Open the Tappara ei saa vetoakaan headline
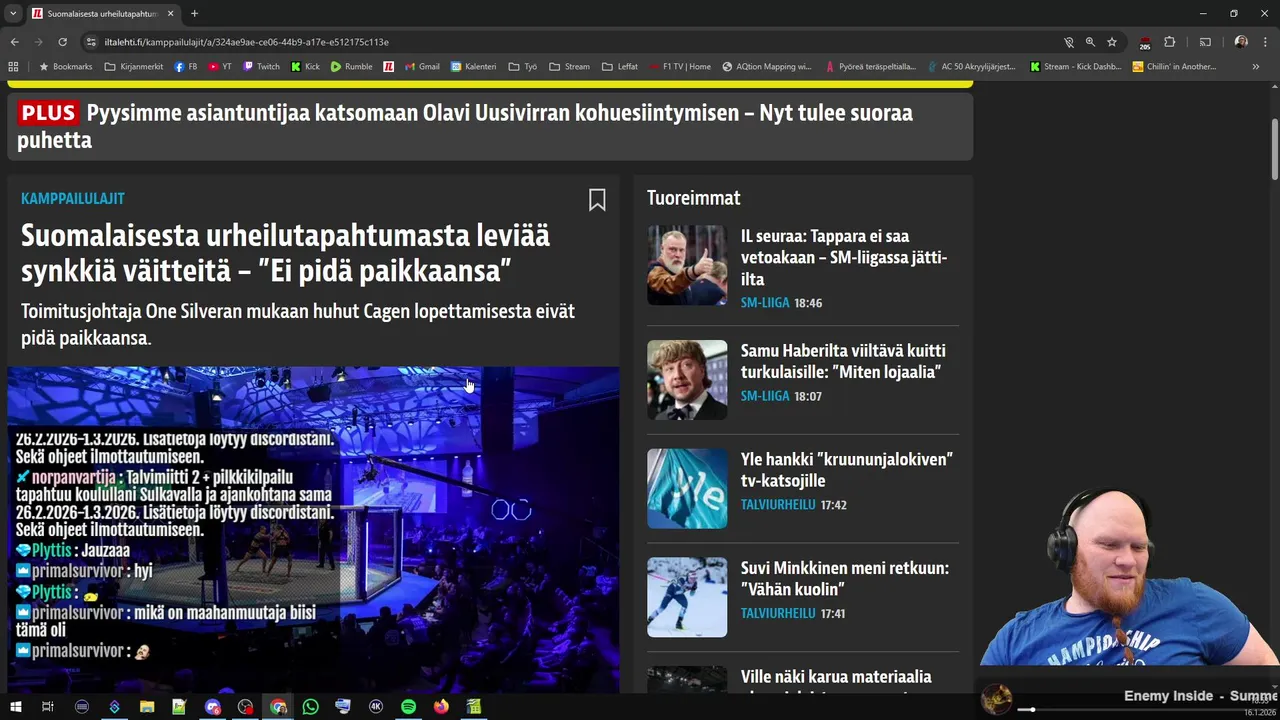The image size is (1280, 720). pyautogui.click(x=843, y=258)
